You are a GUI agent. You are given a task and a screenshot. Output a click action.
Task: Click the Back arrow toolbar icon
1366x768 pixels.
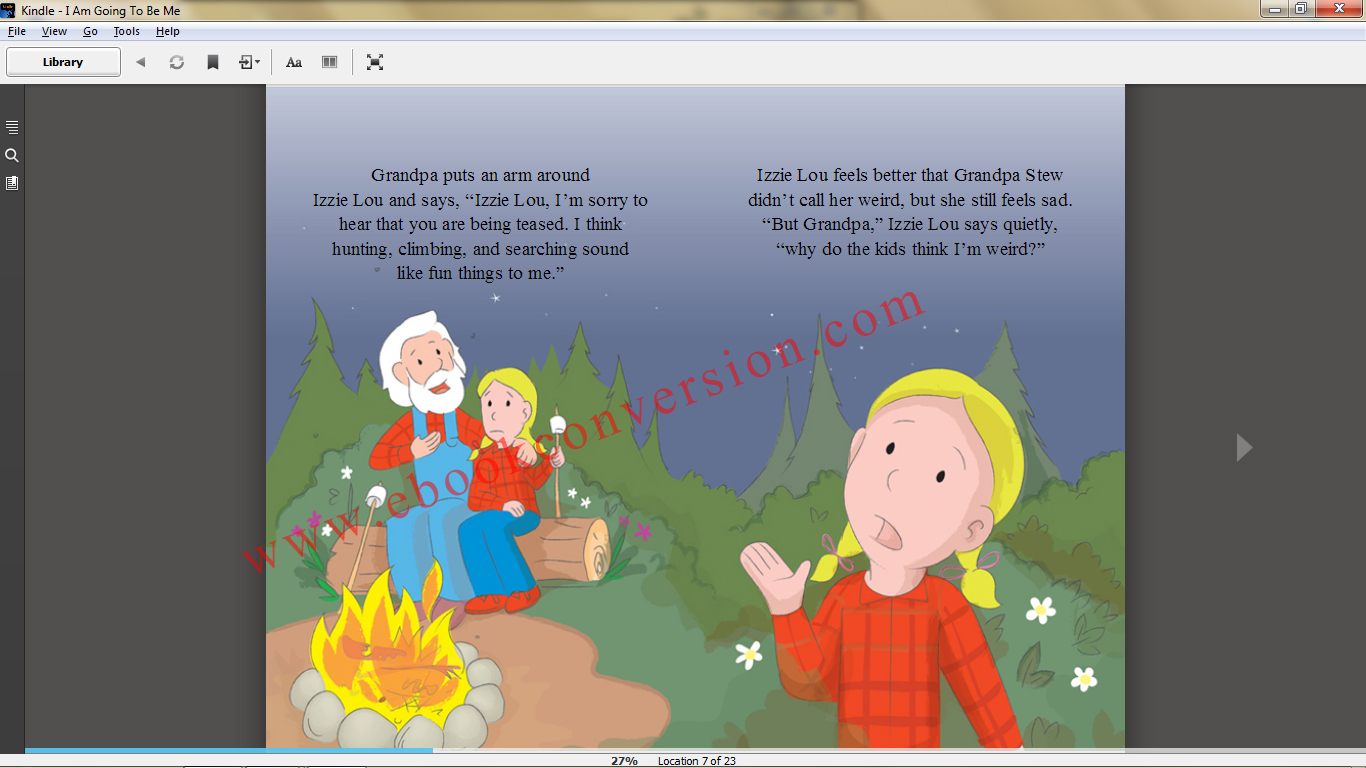point(141,62)
